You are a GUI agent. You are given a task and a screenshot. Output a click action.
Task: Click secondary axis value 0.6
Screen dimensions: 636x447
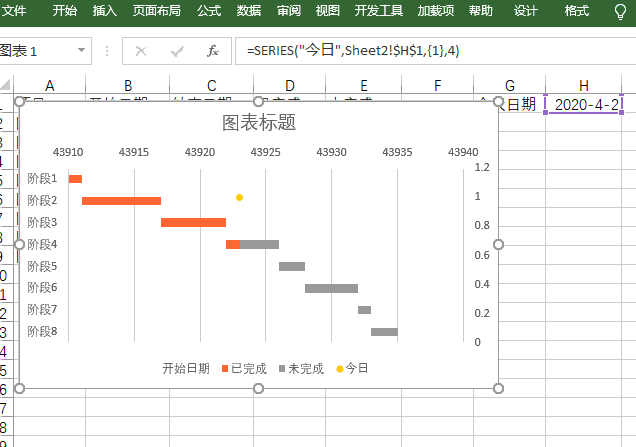coord(482,255)
